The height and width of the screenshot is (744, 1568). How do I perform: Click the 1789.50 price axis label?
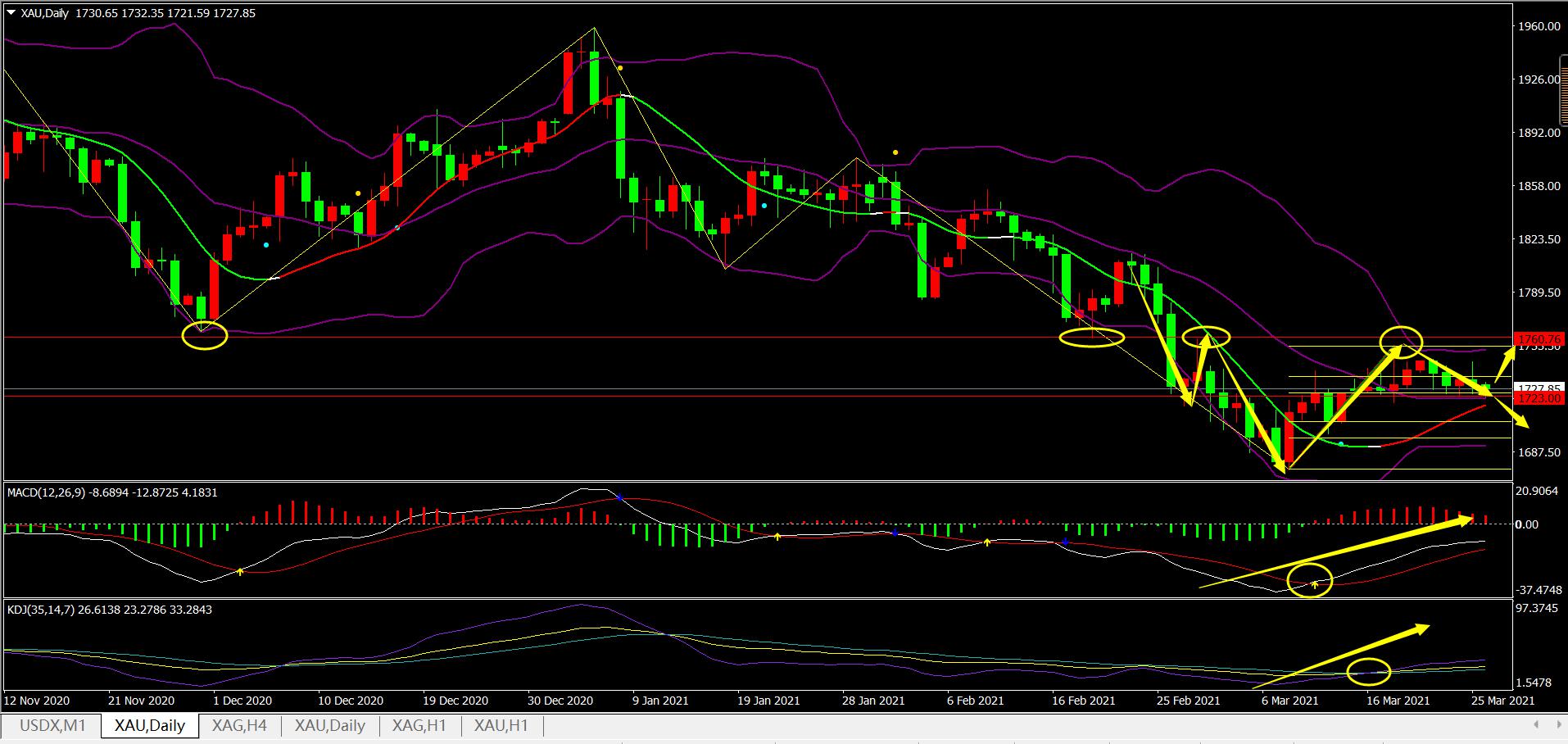coord(1539,293)
